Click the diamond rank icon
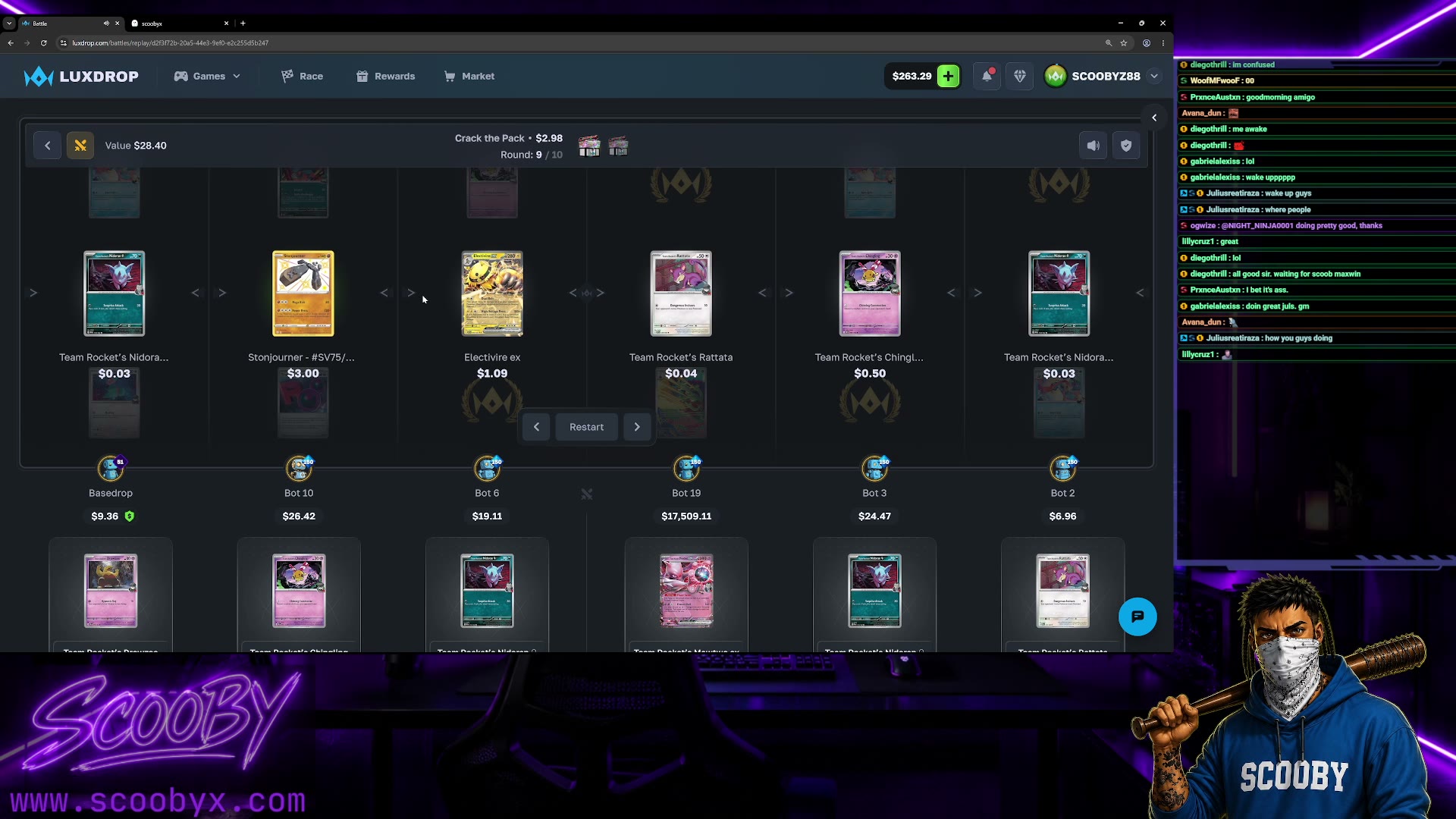 [1019, 77]
